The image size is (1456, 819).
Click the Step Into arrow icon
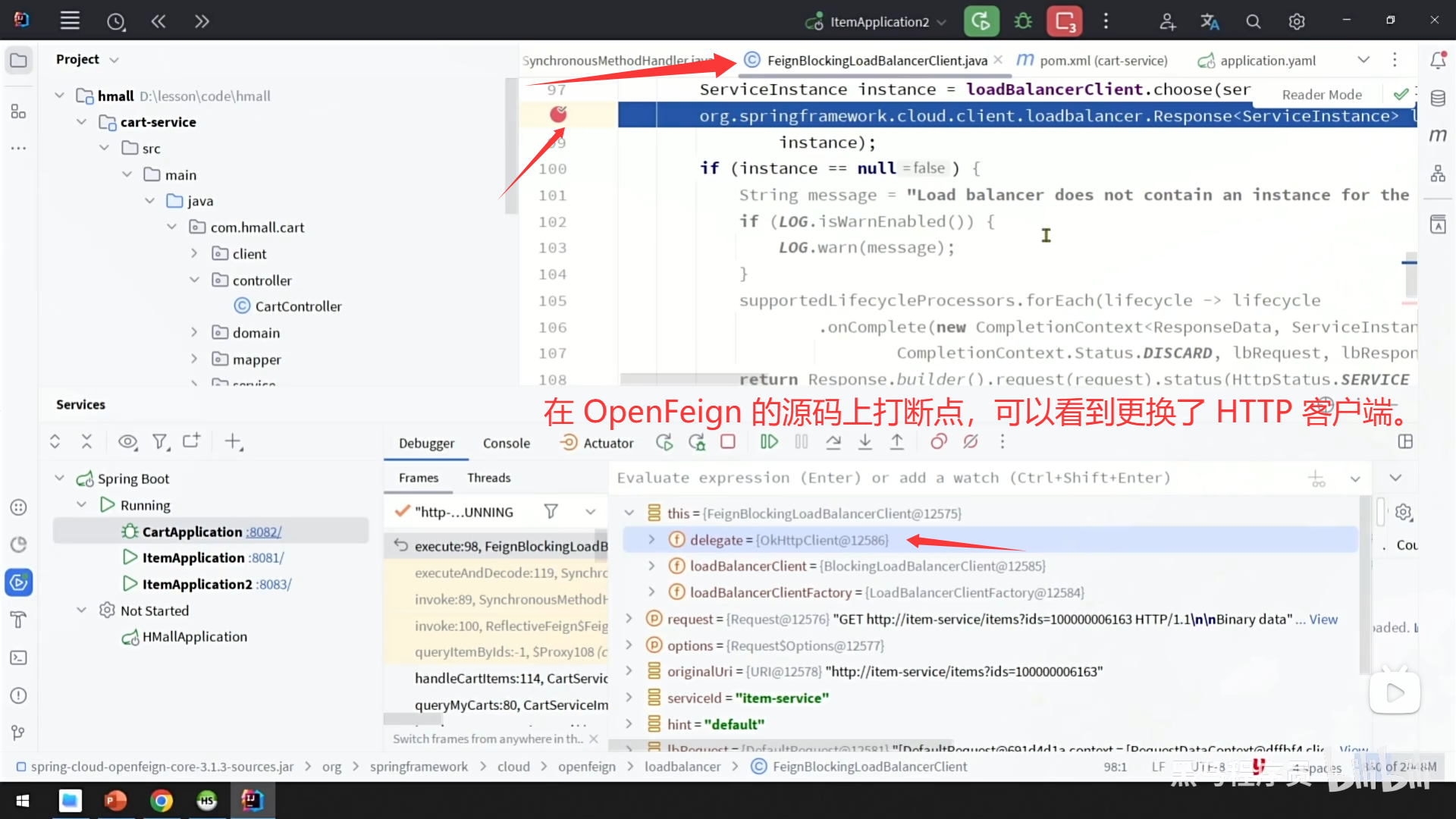(x=865, y=442)
